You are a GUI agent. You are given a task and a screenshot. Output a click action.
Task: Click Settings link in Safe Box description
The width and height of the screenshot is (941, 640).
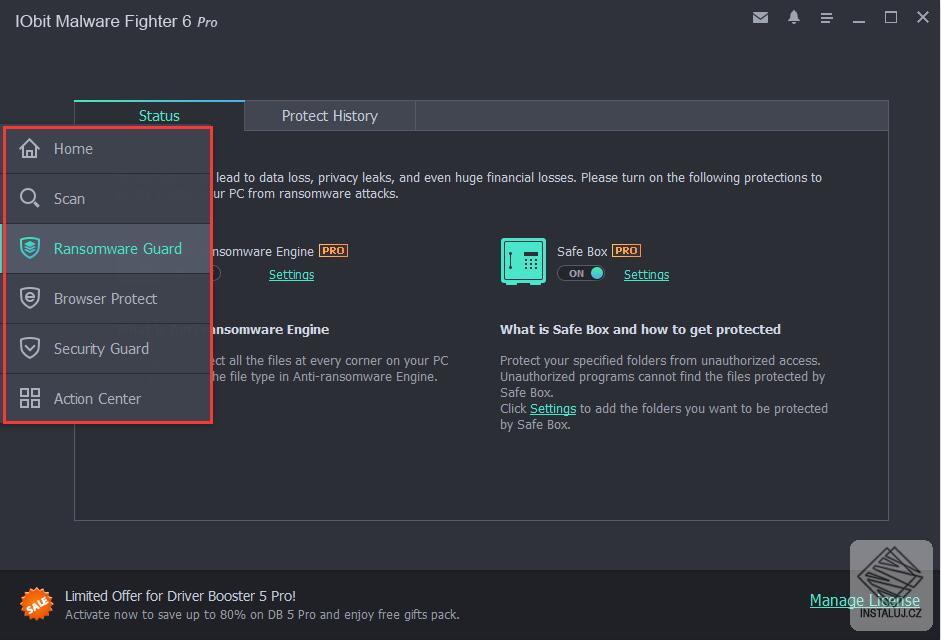point(553,408)
